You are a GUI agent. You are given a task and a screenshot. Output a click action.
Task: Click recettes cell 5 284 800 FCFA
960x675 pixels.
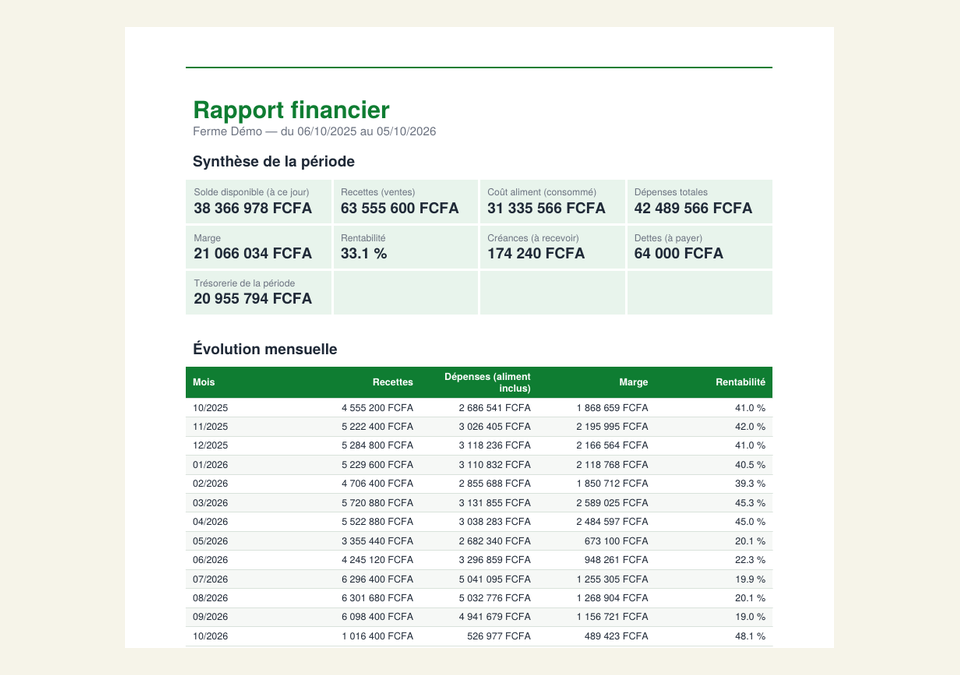point(377,445)
